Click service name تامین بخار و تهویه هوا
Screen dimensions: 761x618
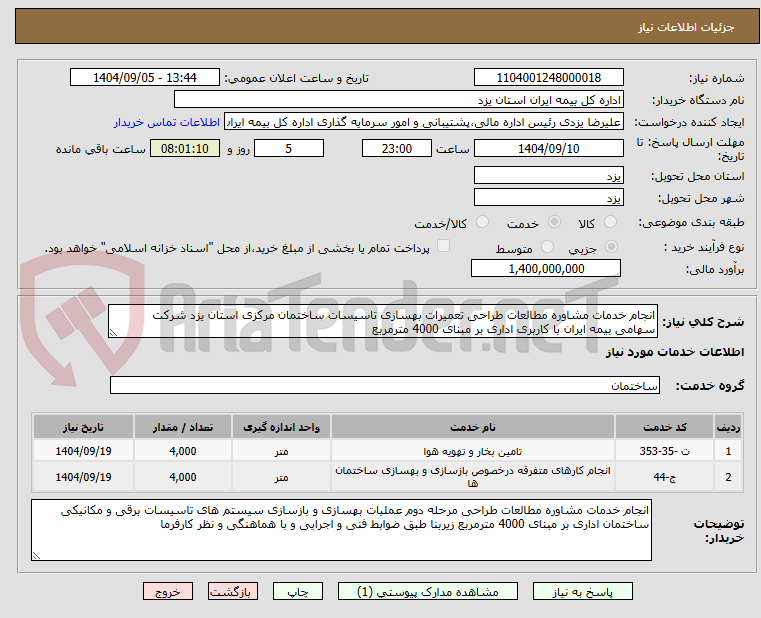pyautogui.click(x=473, y=451)
